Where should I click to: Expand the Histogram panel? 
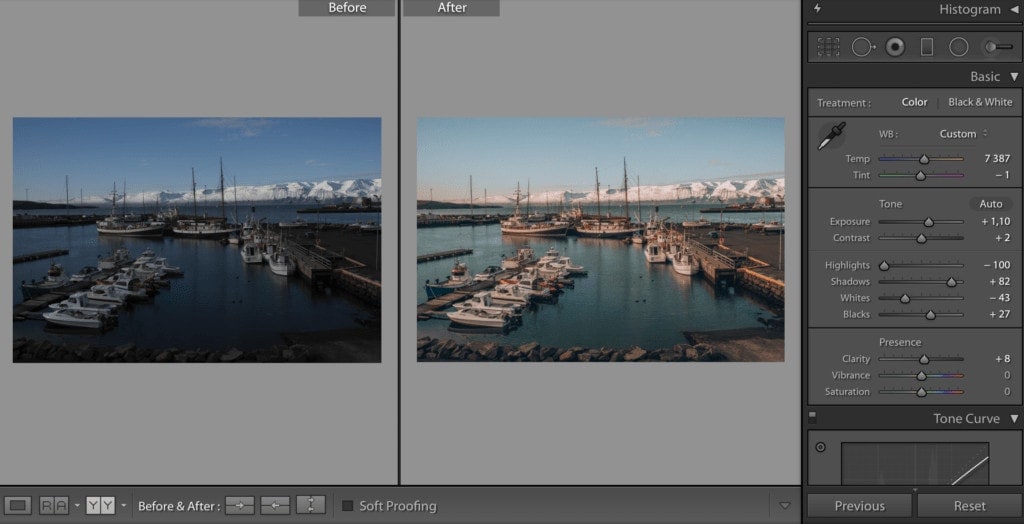point(1014,10)
